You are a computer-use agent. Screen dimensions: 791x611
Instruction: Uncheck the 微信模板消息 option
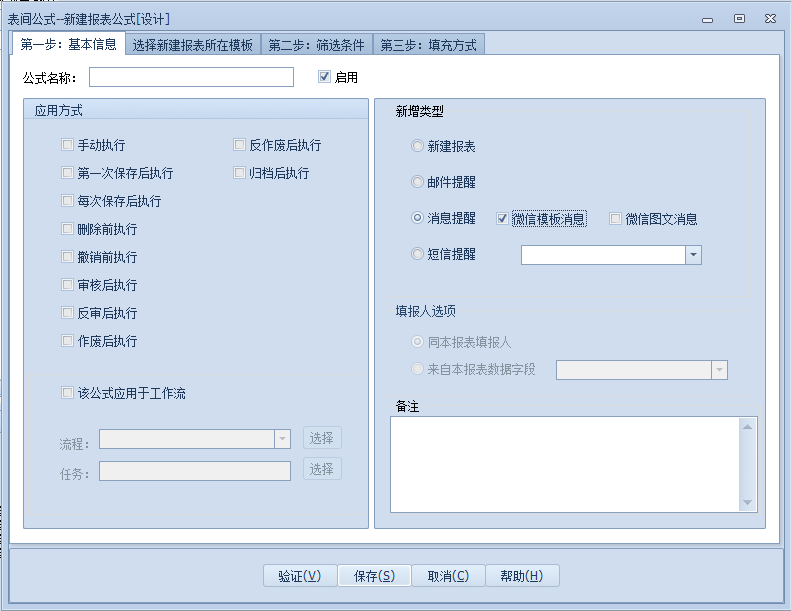tap(503, 219)
